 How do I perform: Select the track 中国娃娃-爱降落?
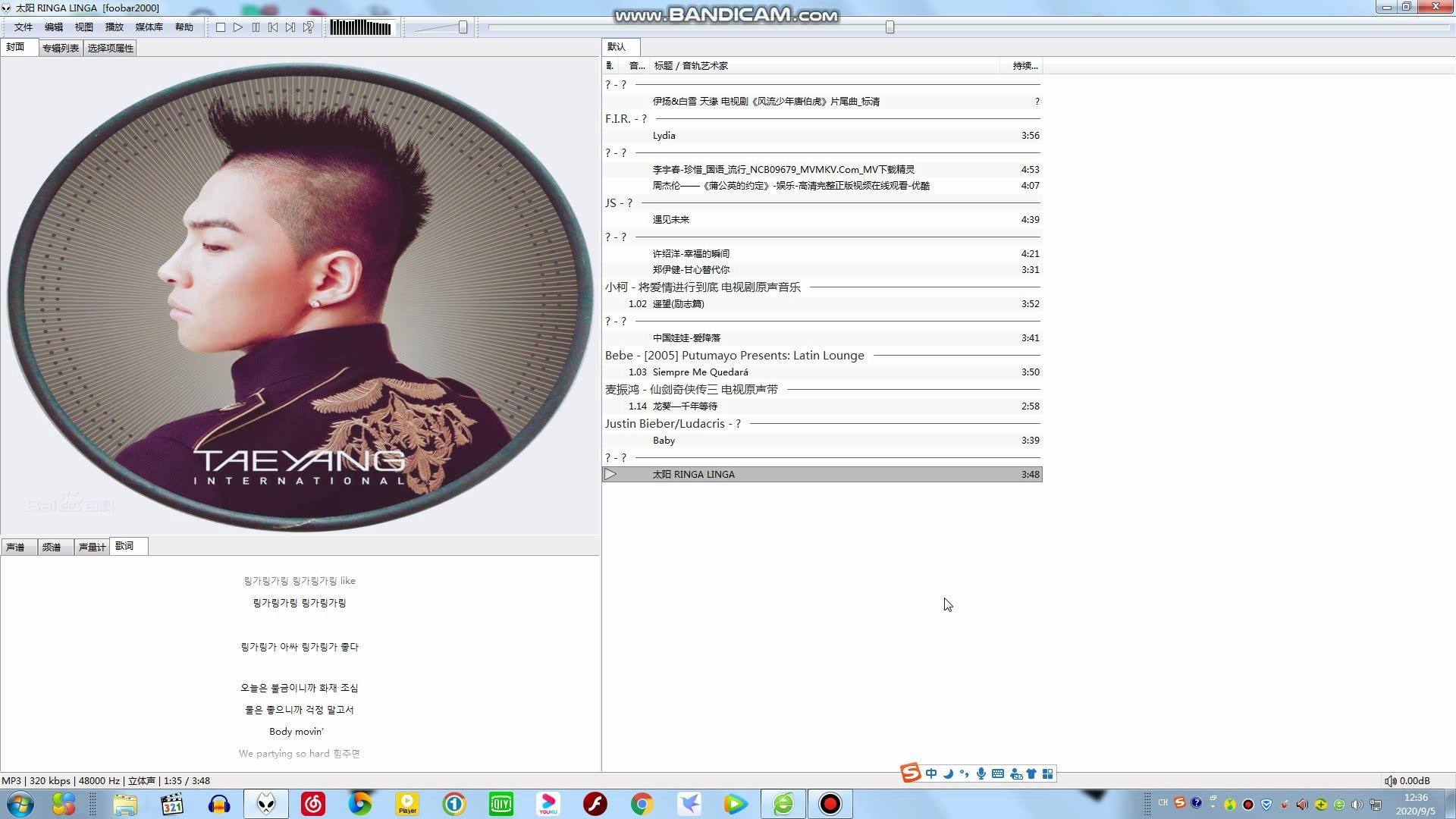click(x=822, y=338)
